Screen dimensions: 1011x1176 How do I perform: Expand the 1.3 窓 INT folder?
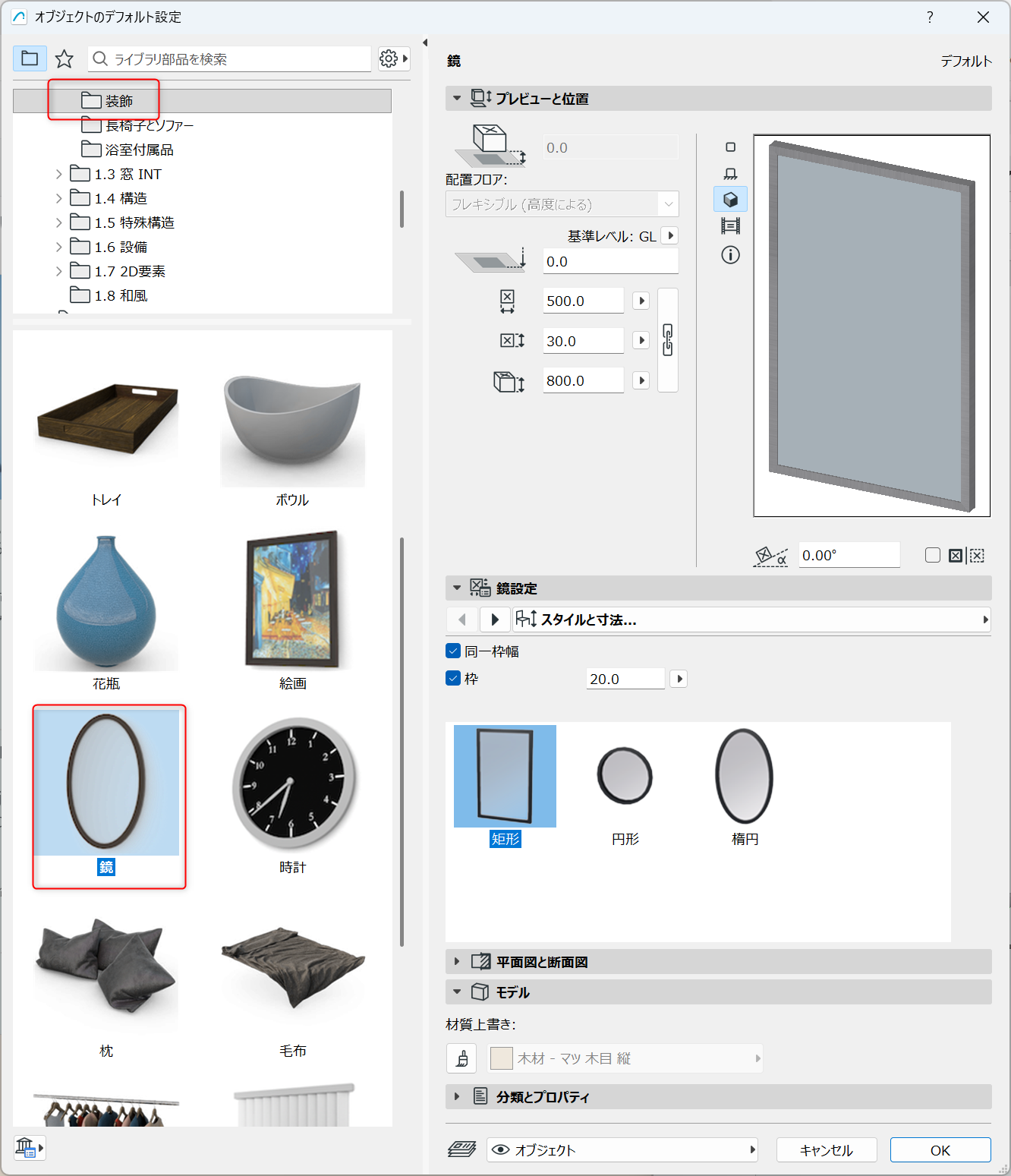[x=59, y=174]
